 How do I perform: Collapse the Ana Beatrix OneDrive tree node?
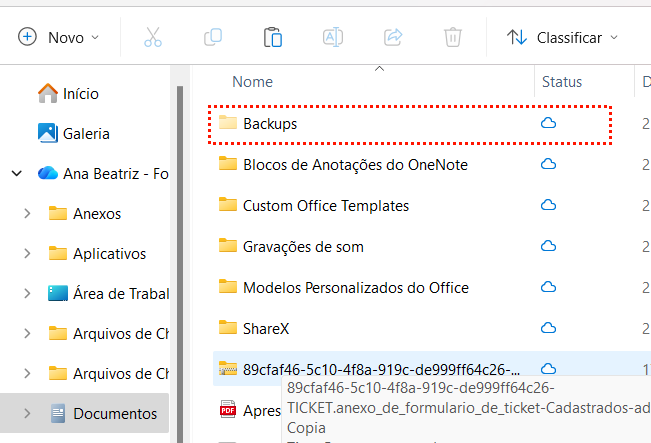[x=17, y=174]
